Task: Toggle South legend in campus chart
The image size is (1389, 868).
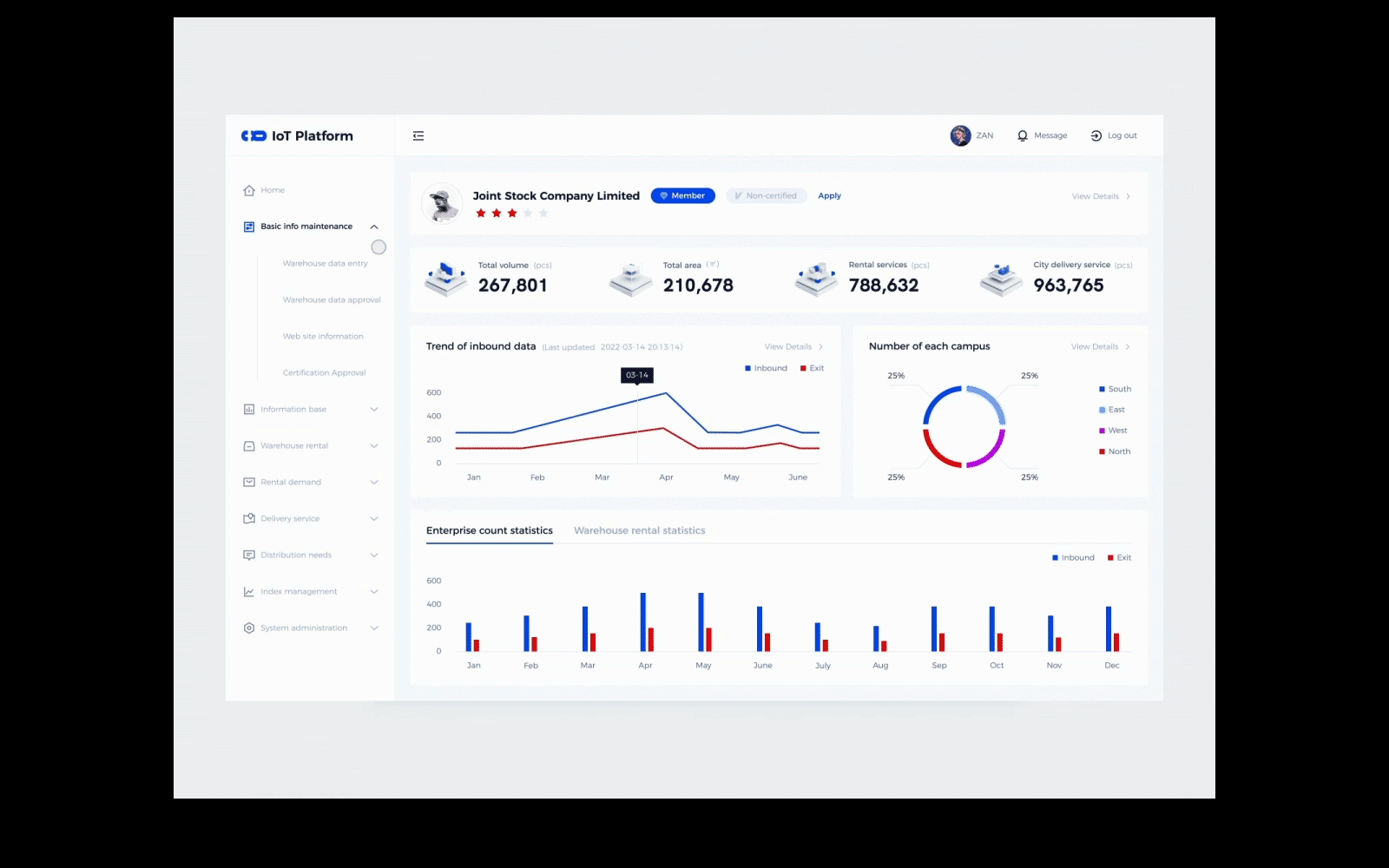Action: pyautogui.click(x=1116, y=389)
